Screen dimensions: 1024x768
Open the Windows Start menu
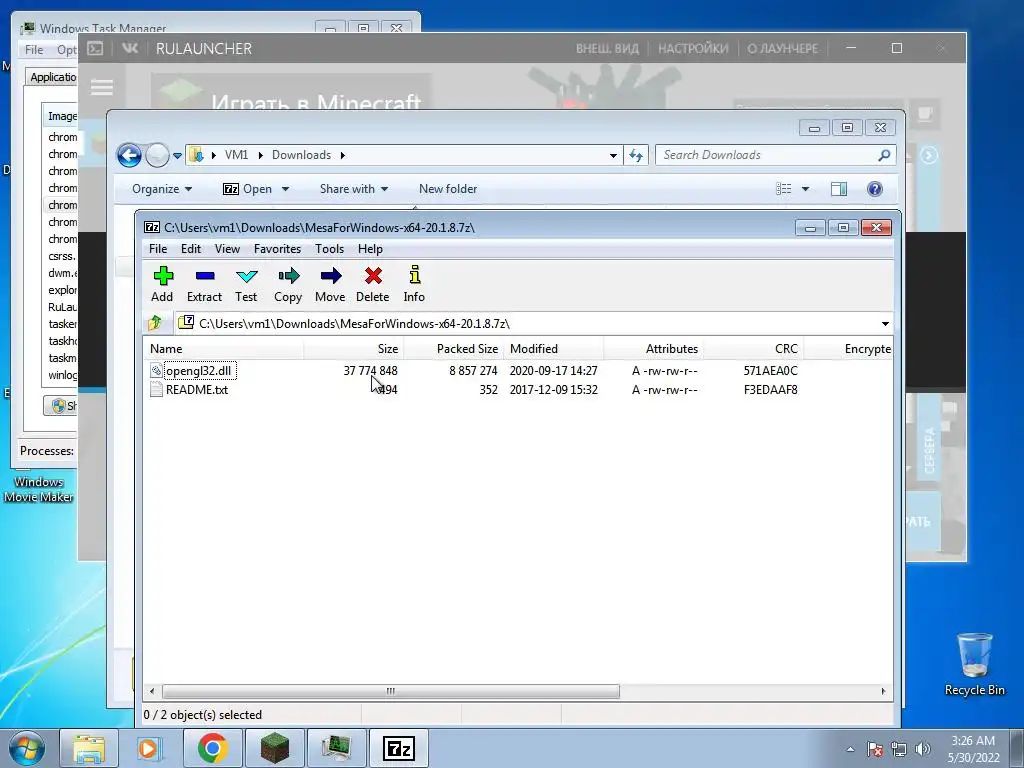point(27,748)
